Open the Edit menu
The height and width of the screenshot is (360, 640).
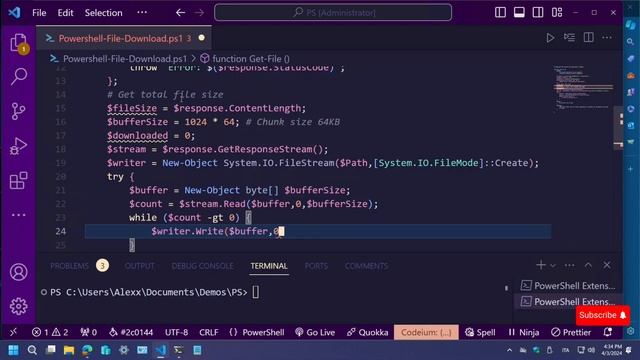tap(65, 13)
